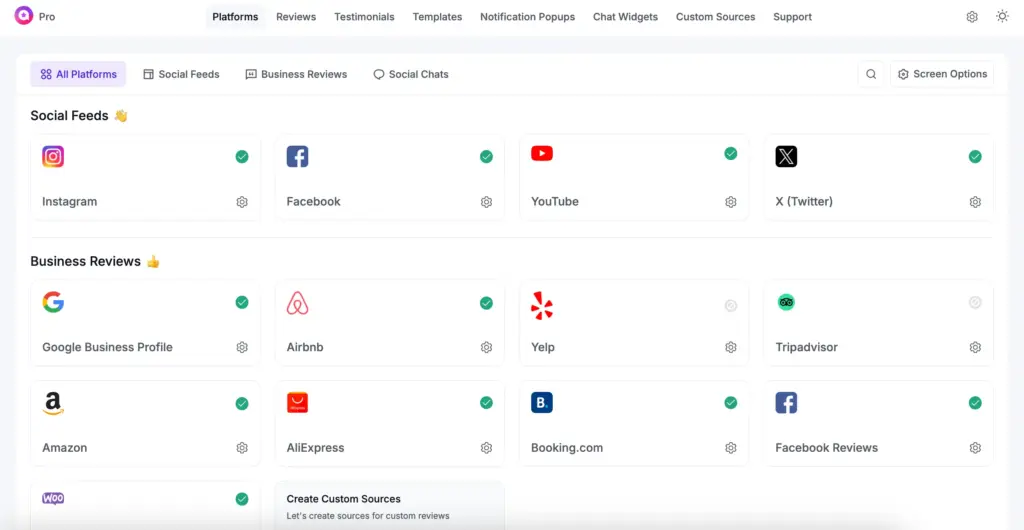Disable the Facebook feed checkmark
1024x530 pixels.
pos(487,157)
